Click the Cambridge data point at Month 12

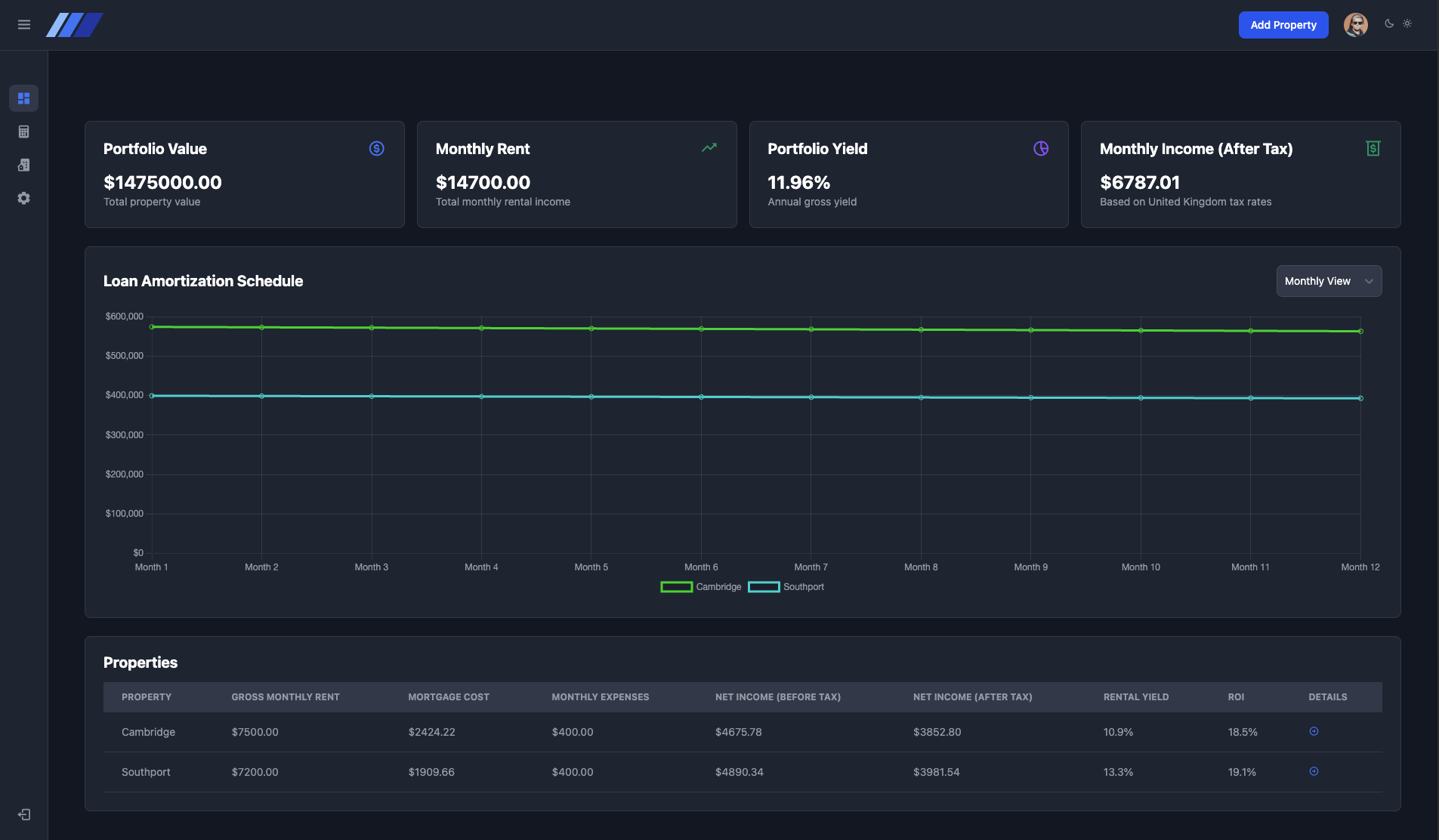pos(1360,331)
